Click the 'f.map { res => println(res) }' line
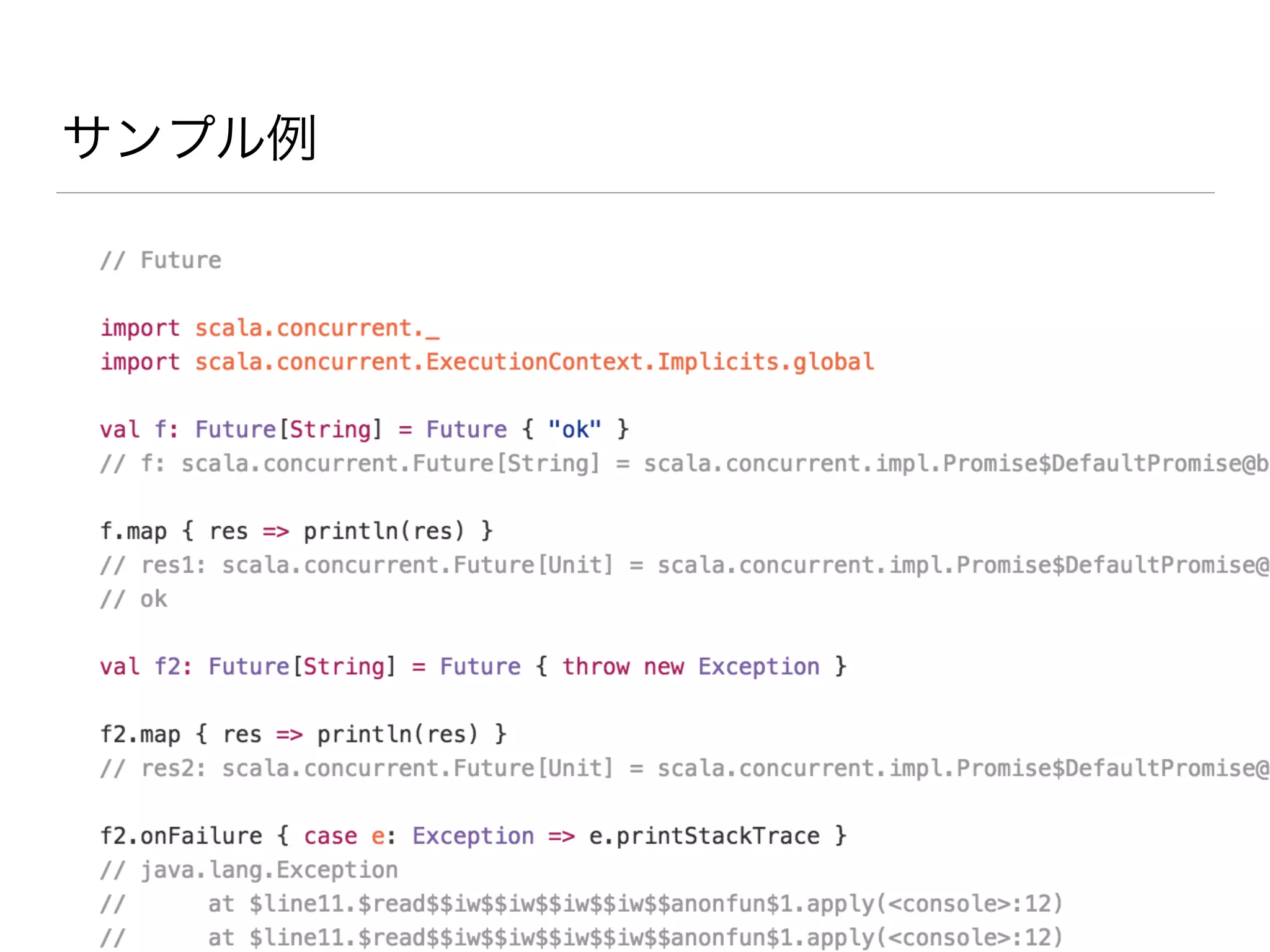The image size is (1270, 952). [x=296, y=531]
